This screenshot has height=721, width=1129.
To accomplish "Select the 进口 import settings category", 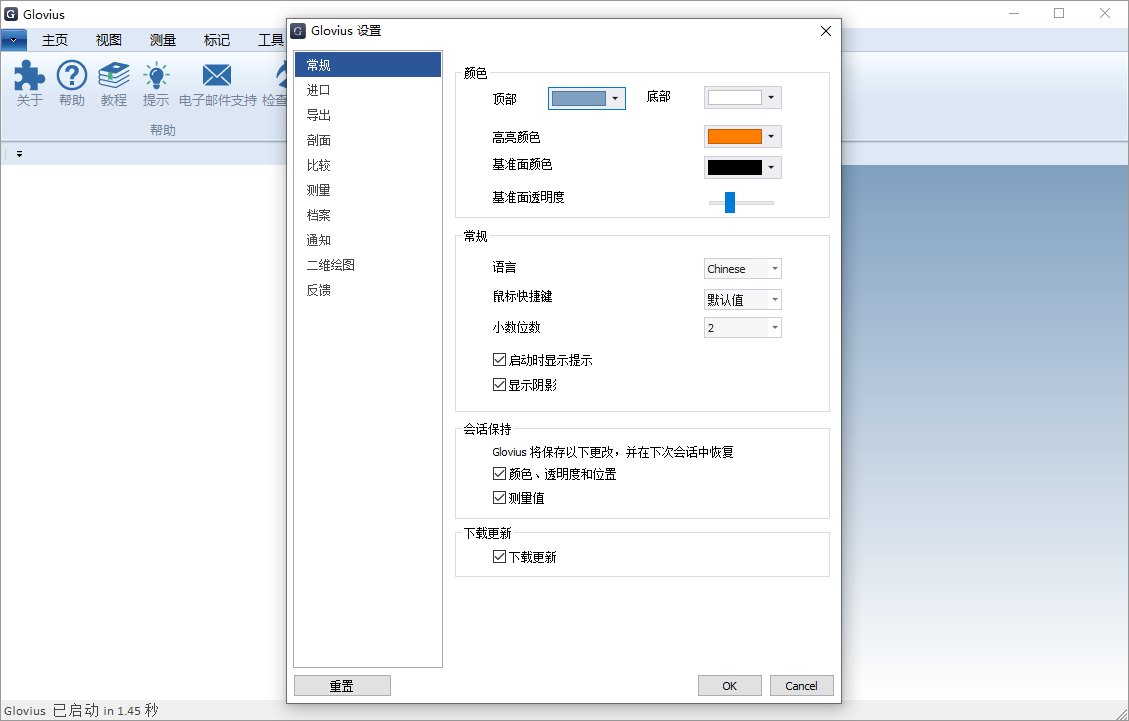I will click(x=368, y=90).
